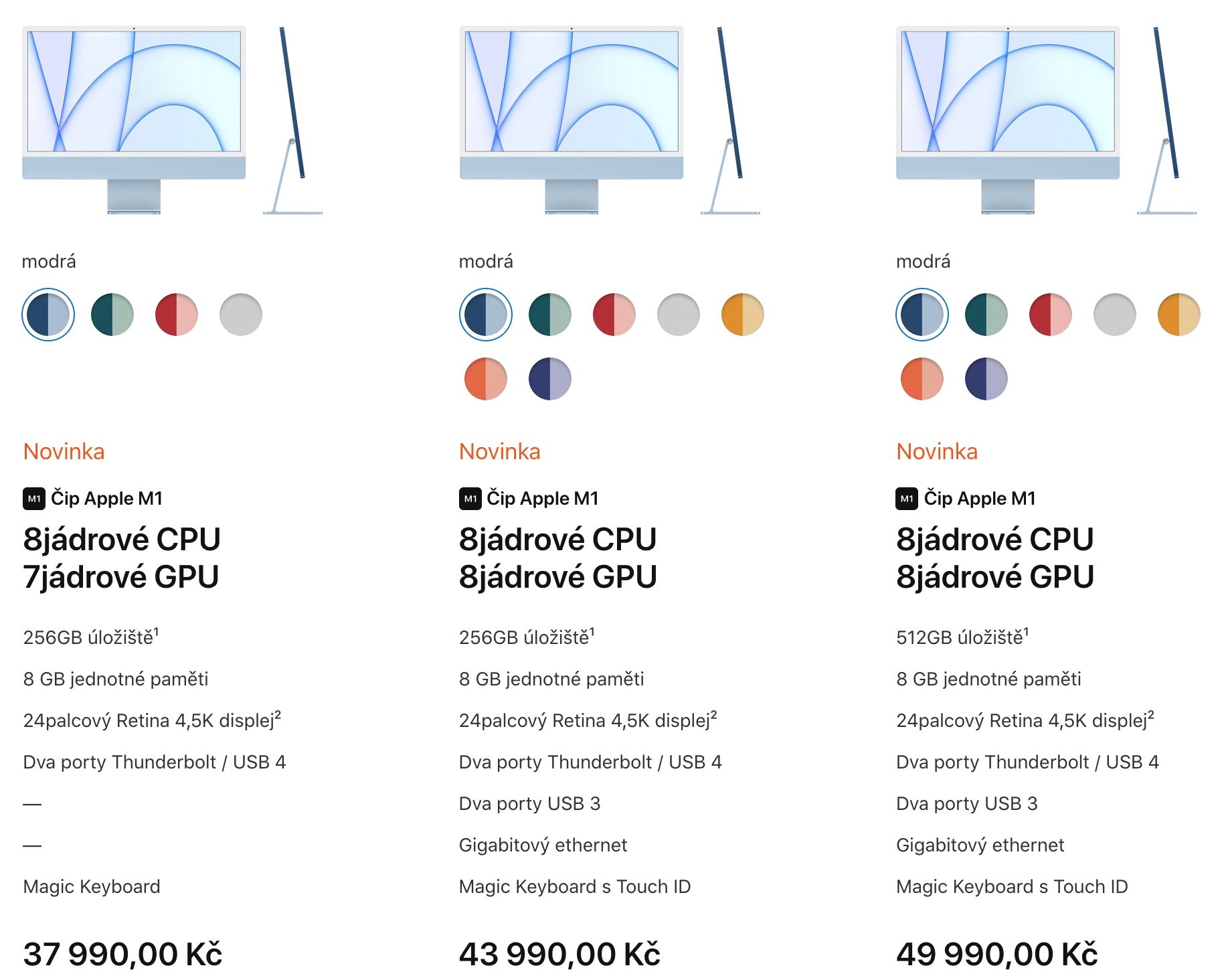
Task: Select orange swatch on middle iMac model
Action: pyautogui.click(x=486, y=379)
